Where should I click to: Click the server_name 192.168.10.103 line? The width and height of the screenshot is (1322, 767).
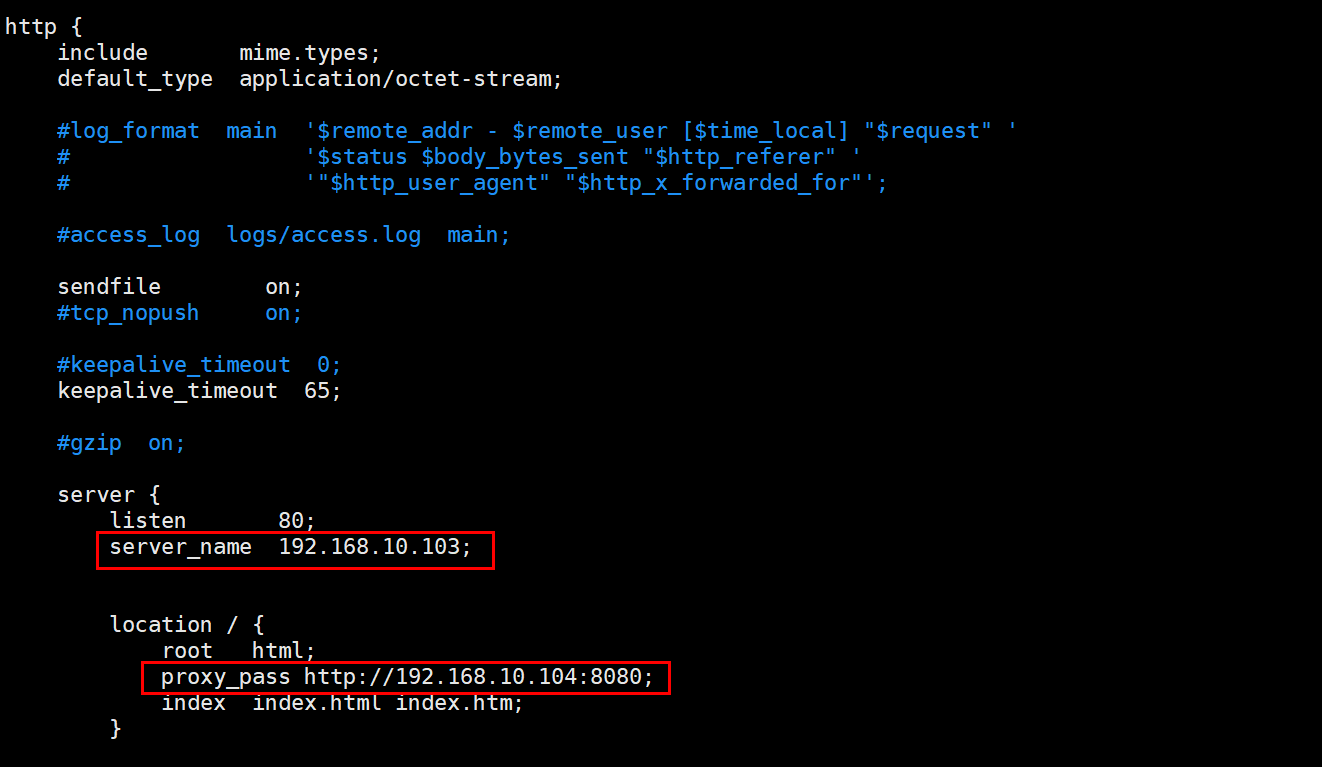(290, 547)
